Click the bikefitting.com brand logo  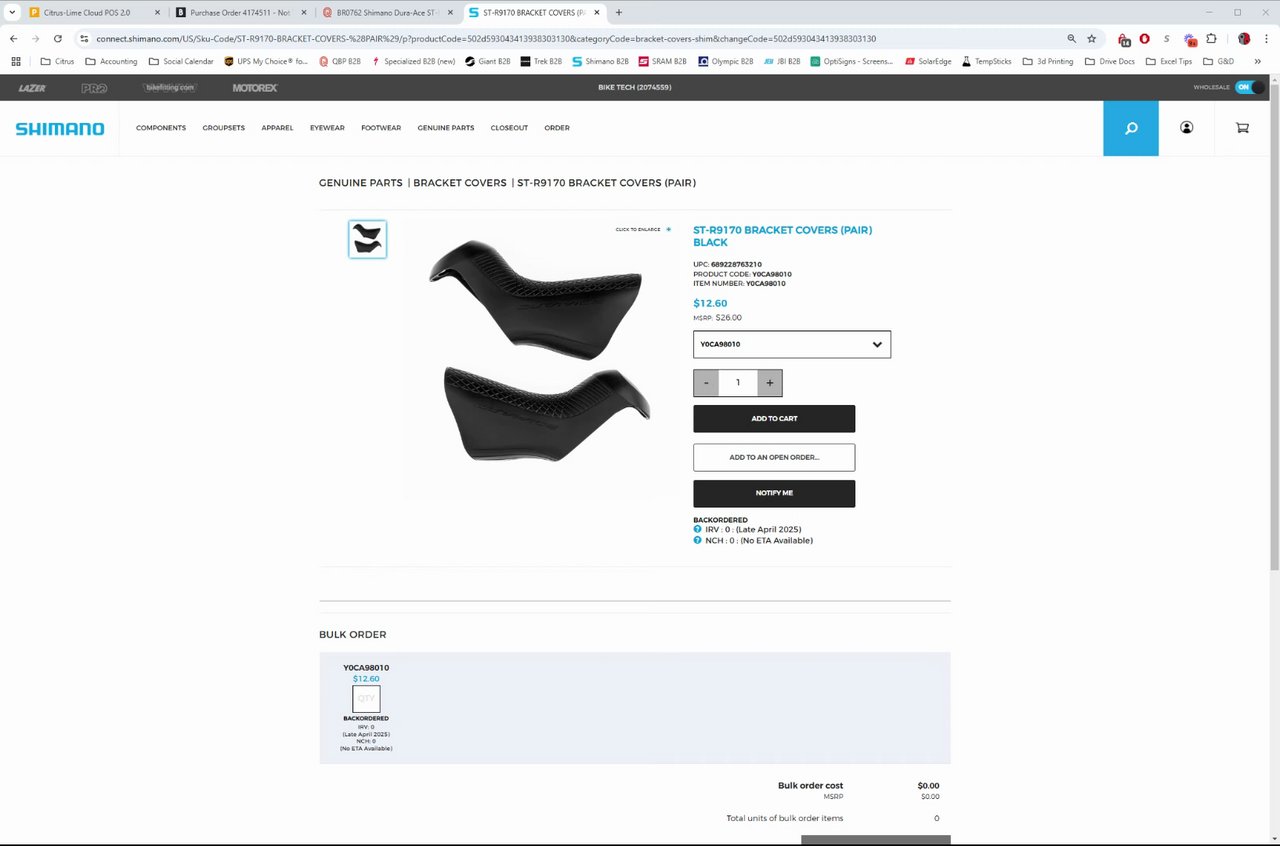click(x=170, y=88)
